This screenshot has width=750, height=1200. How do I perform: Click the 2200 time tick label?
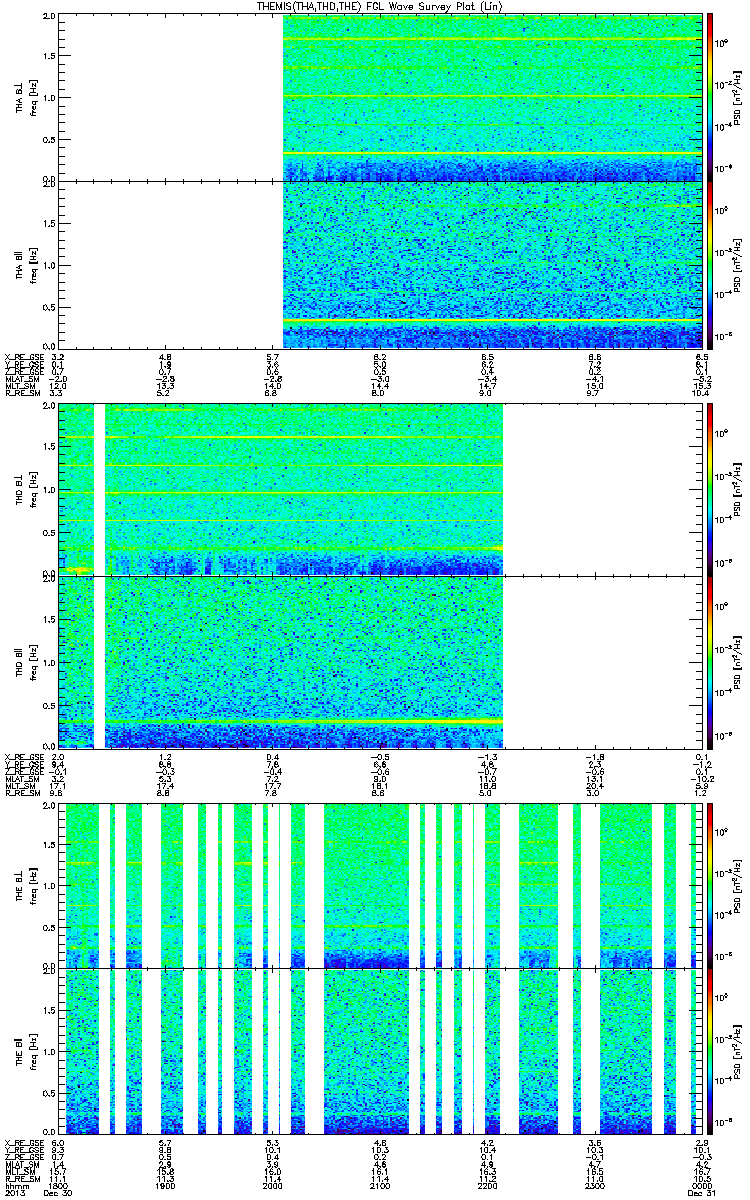tap(487, 1184)
